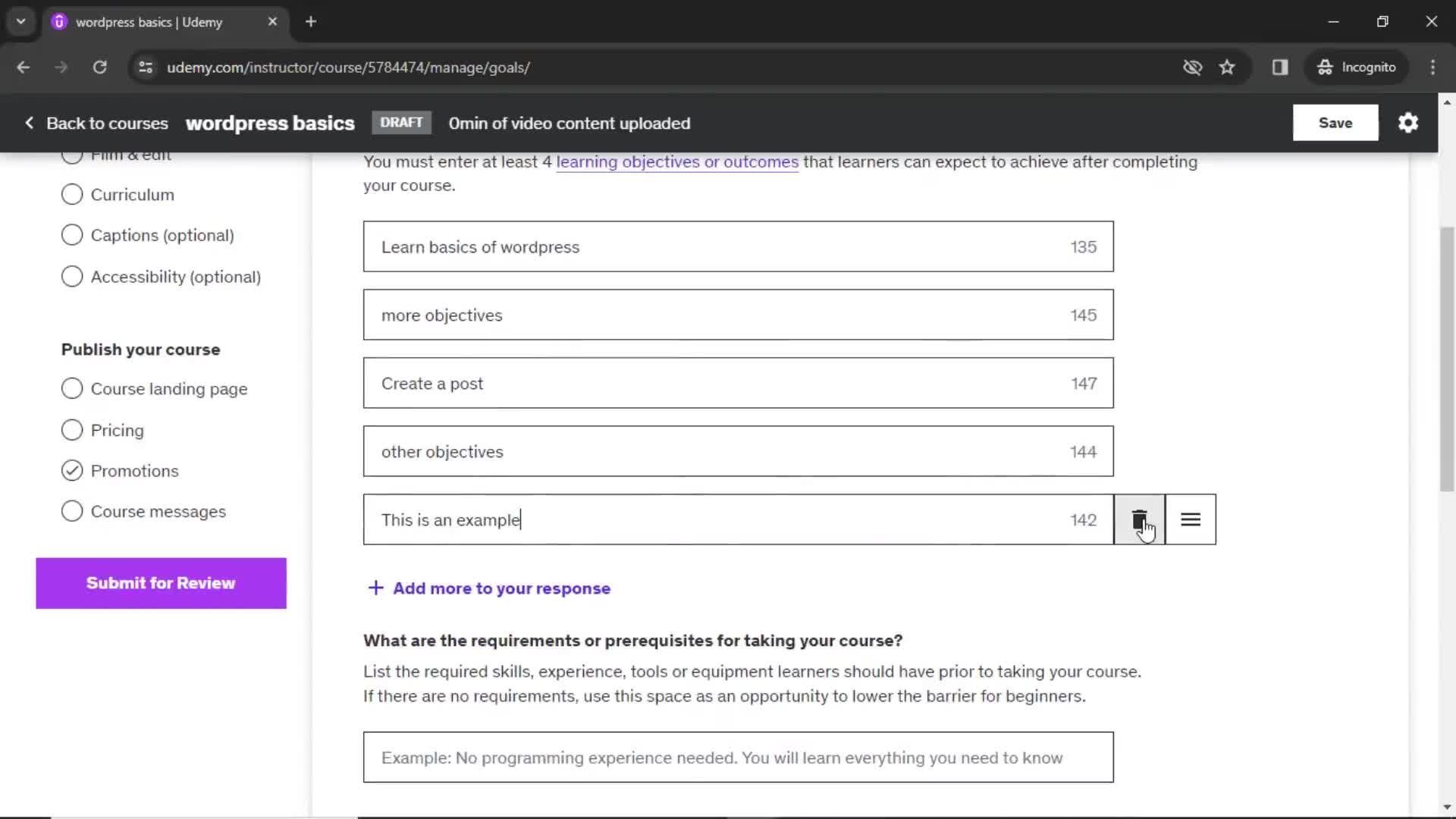Open new browser tab with plus icon

(312, 22)
